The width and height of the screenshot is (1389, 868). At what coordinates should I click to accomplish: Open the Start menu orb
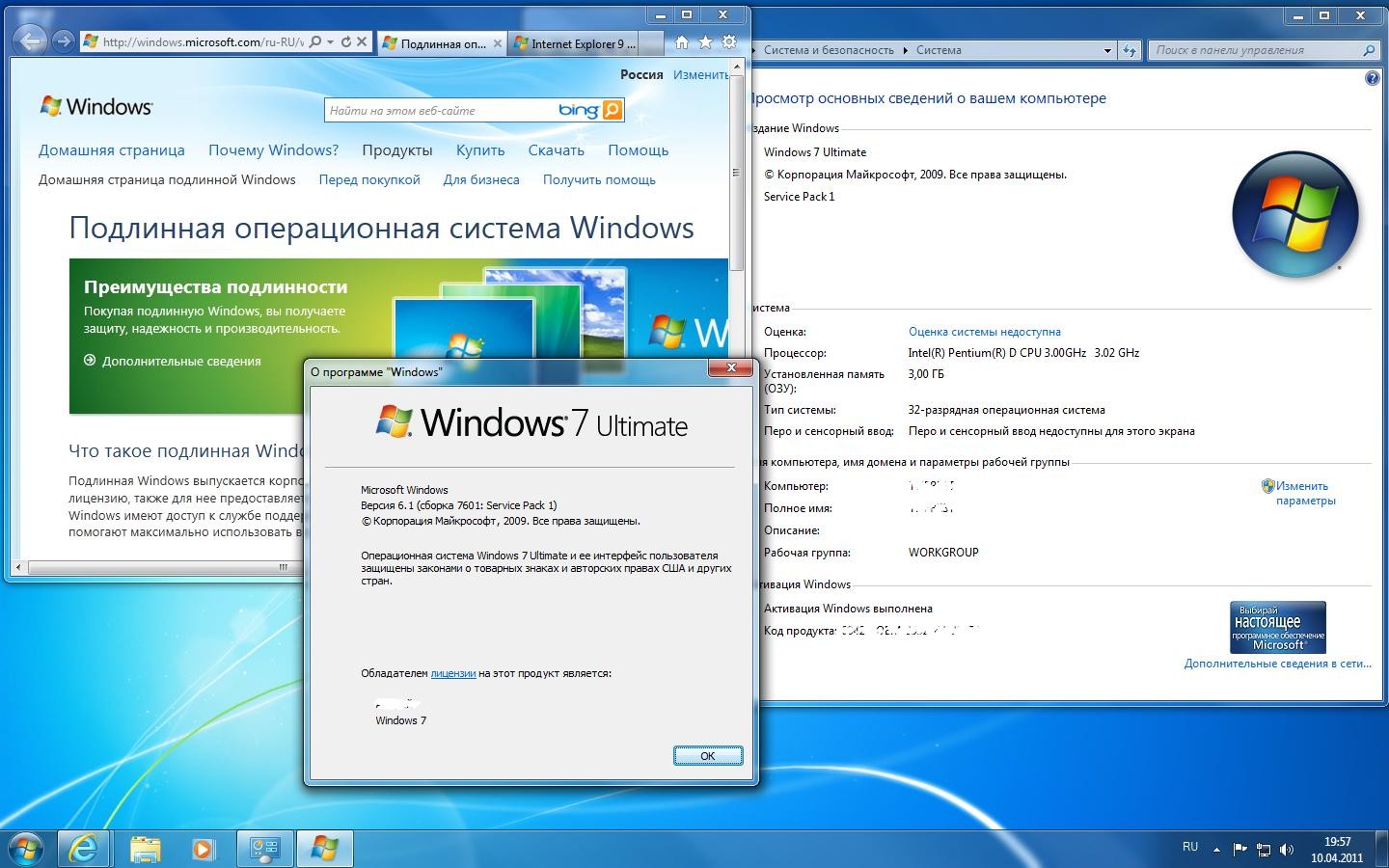pyautogui.click(x=26, y=849)
